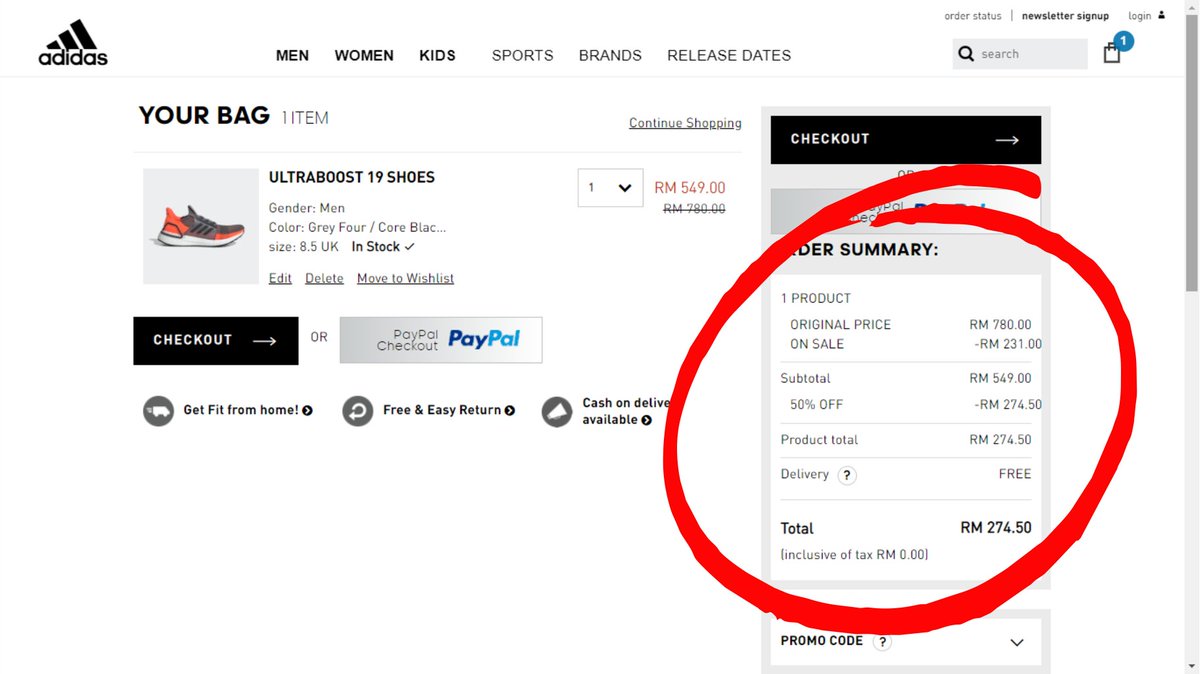
Task: Click Continue Shopping link
Action: coord(685,123)
